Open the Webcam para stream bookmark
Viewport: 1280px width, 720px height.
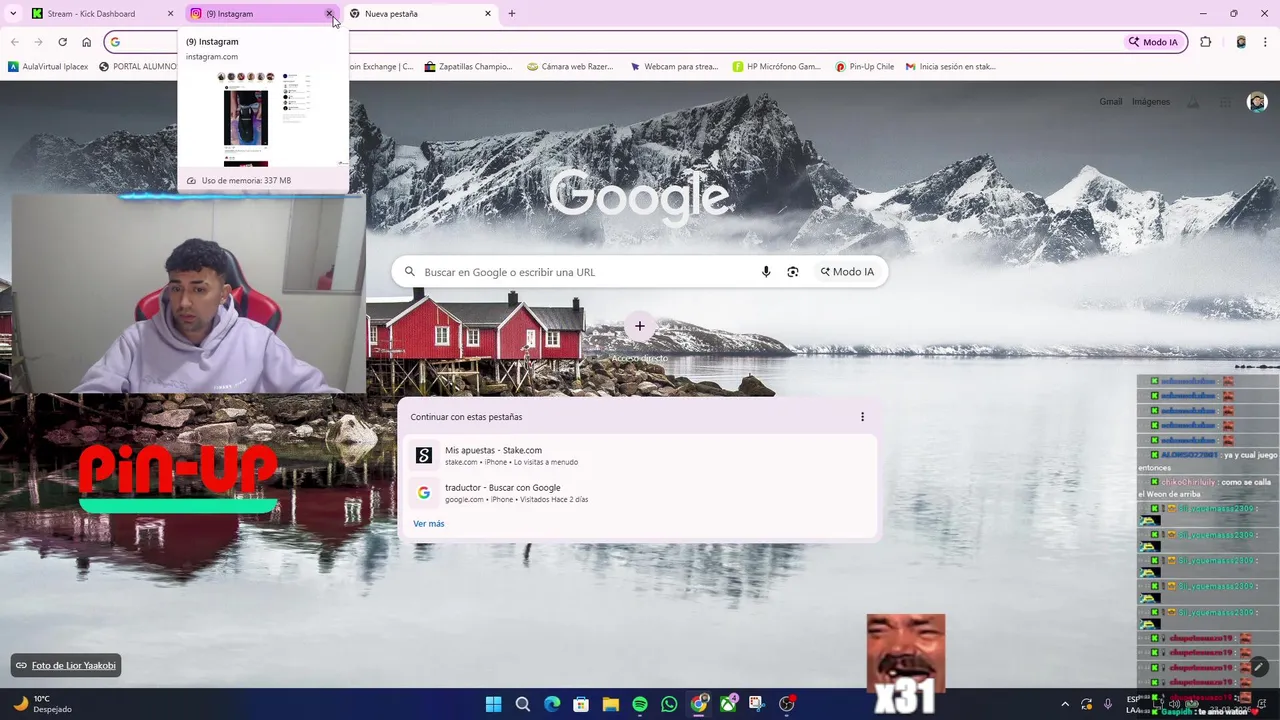click(x=674, y=67)
